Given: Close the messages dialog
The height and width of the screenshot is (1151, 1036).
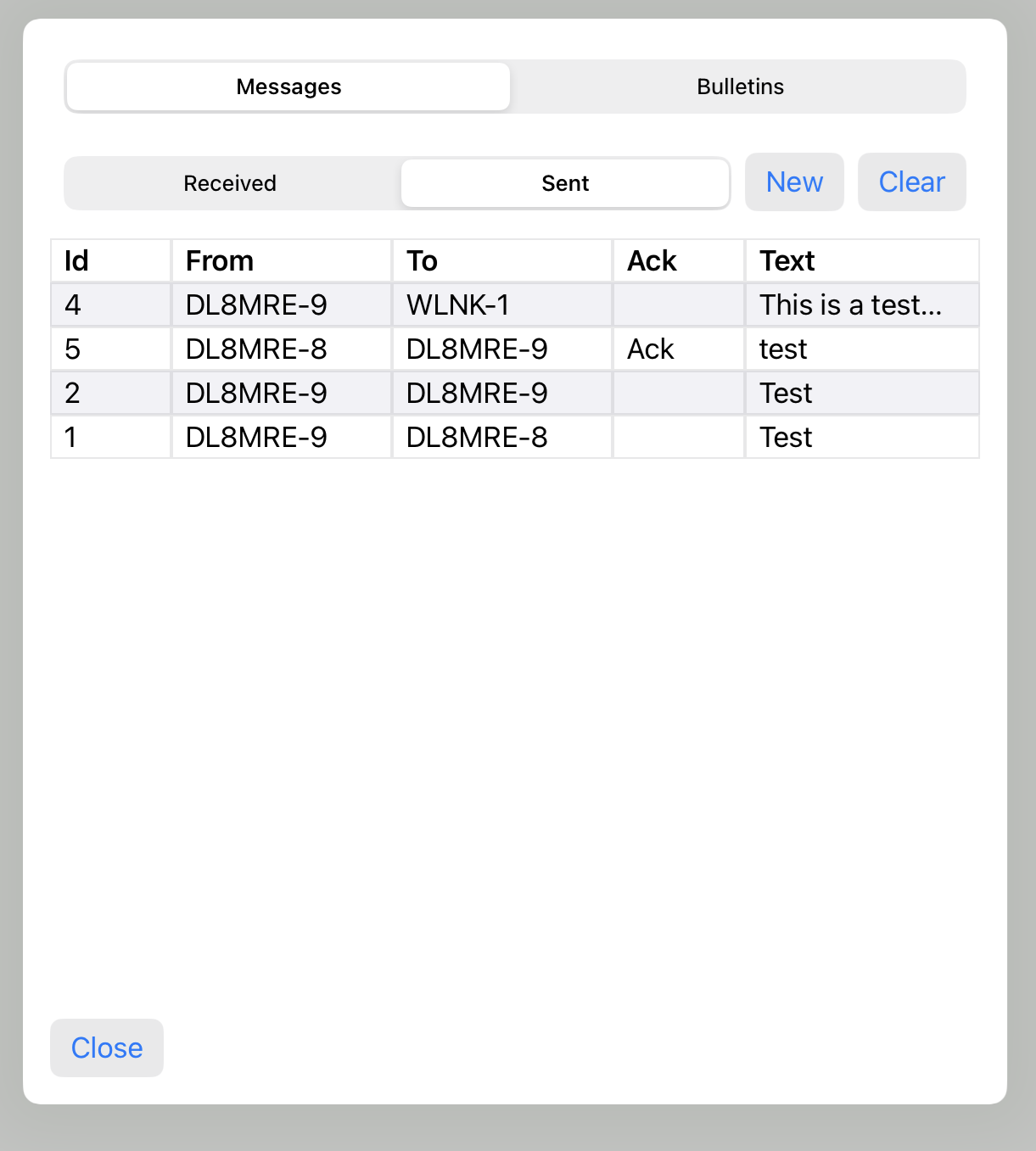Looking at the screenshot, I should point(107,1048).
